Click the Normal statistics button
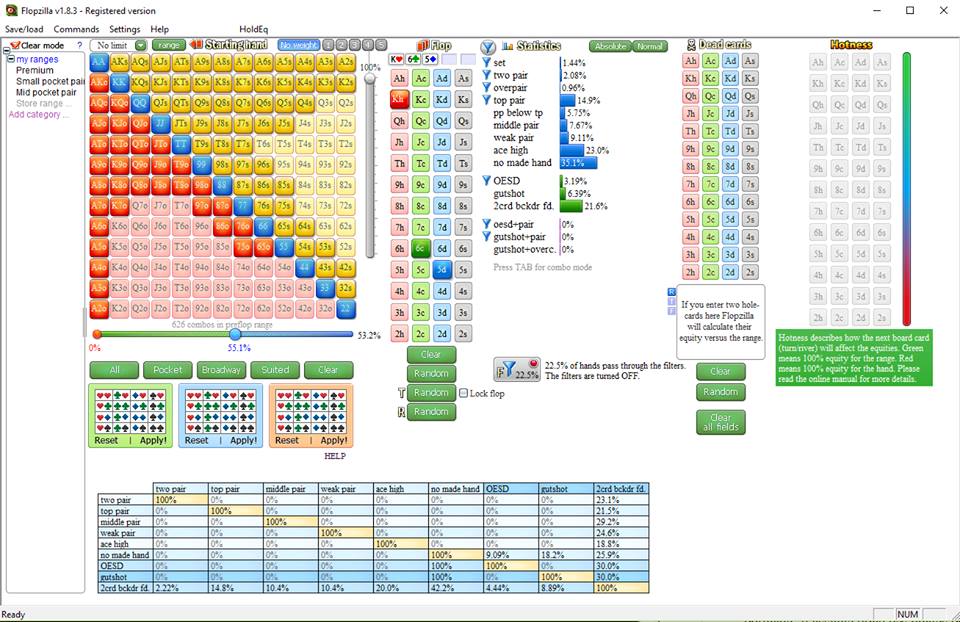 coord(650,46)
